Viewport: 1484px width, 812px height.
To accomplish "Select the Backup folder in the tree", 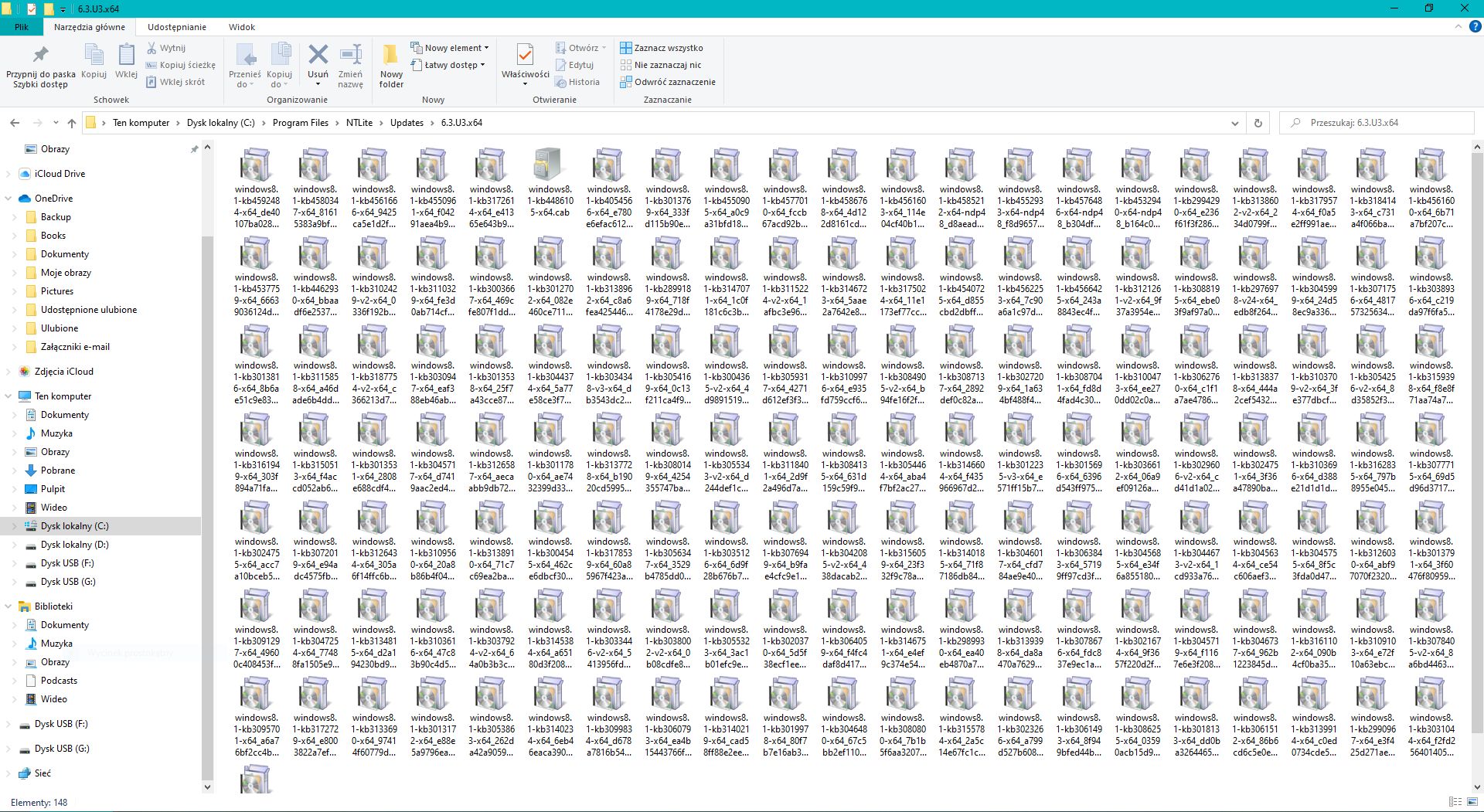I will pyautogui.click(x=56, y=217).
